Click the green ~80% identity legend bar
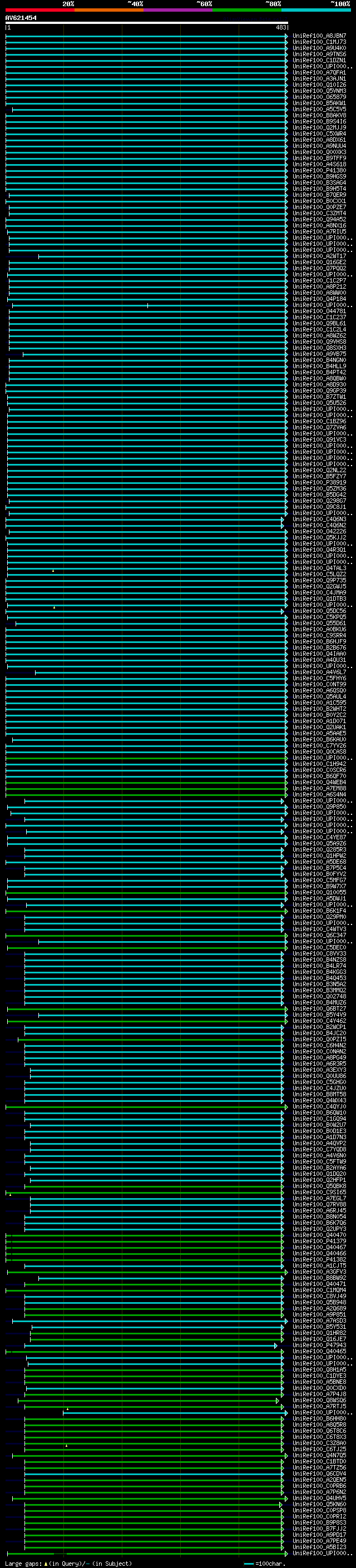Viewport: 356px width, 1568px height. click(x=247, y=10)
